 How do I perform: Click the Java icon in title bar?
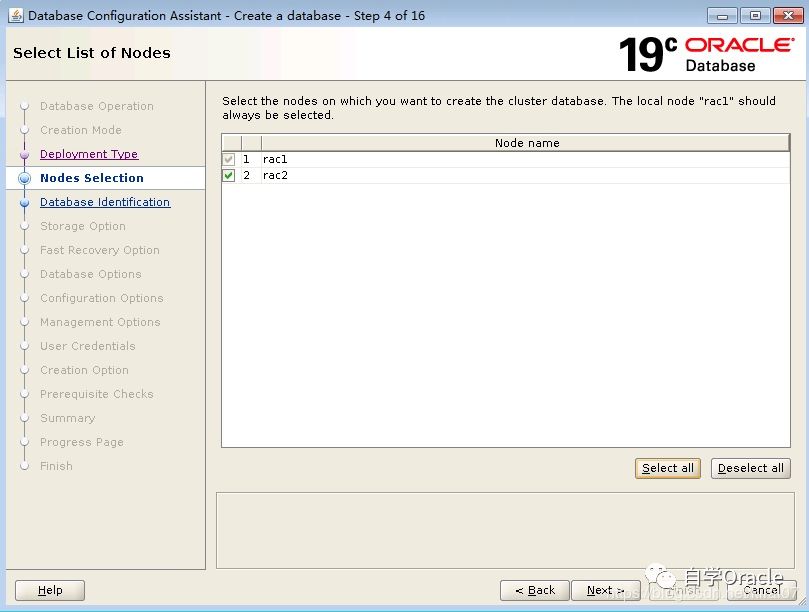(16, 16)
